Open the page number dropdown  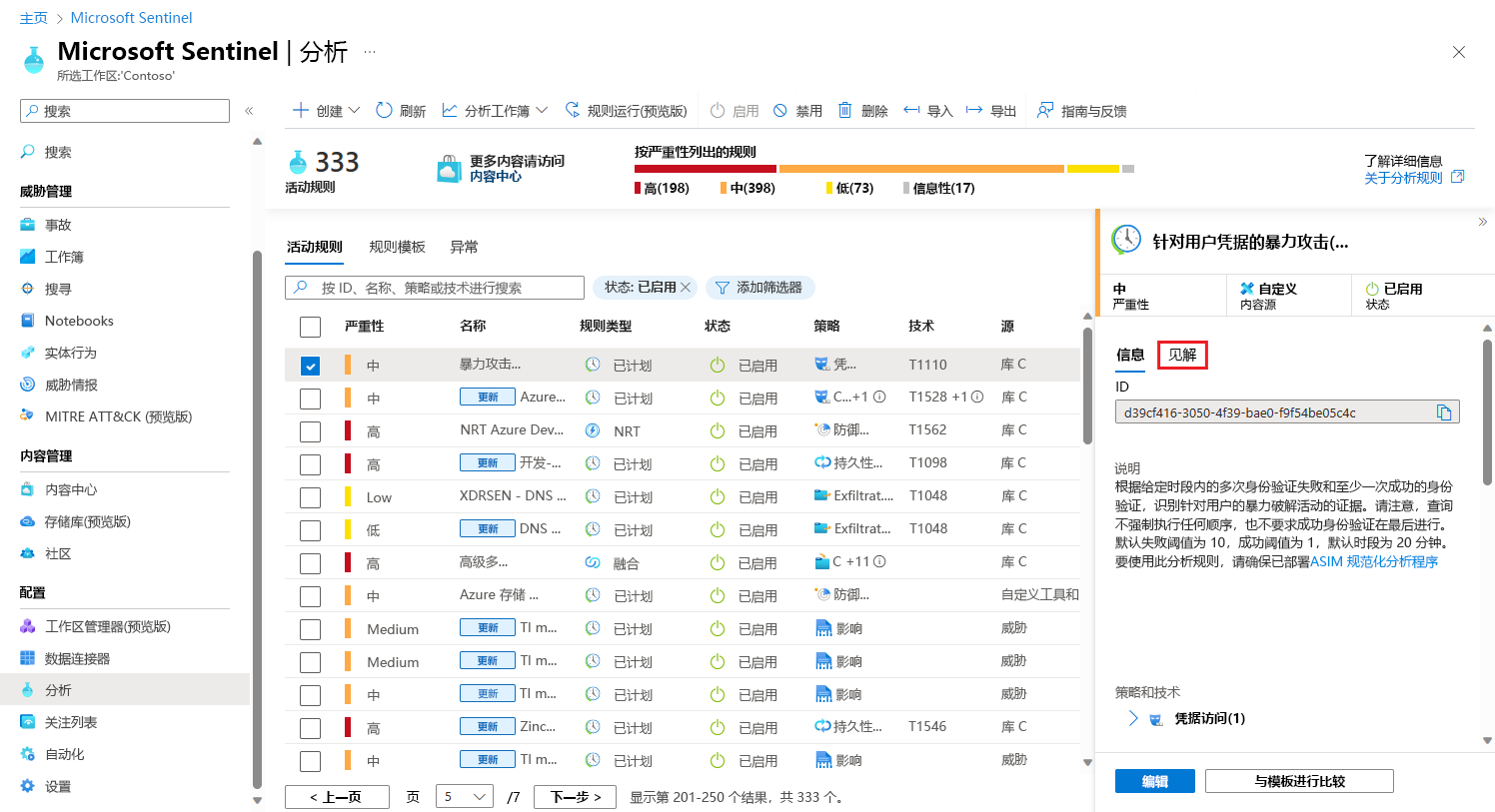tap(466, 797)
